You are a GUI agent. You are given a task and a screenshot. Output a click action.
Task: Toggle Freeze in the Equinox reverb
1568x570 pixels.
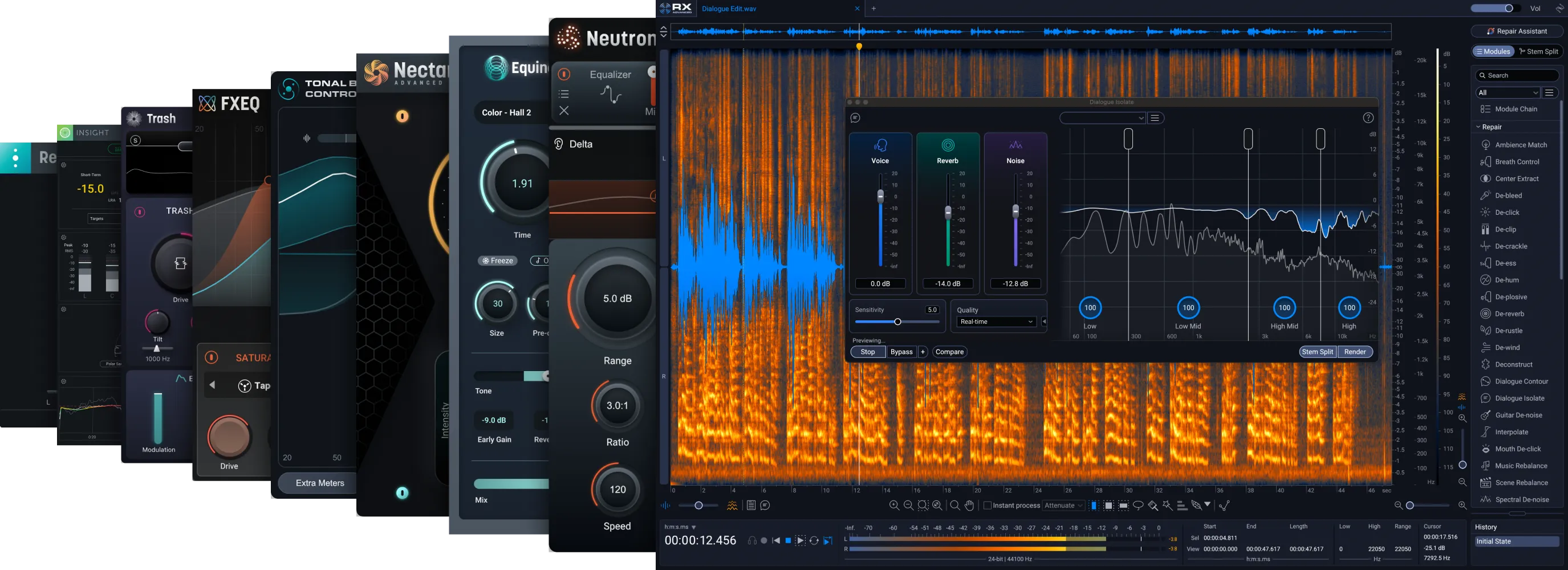pos(497,260)
